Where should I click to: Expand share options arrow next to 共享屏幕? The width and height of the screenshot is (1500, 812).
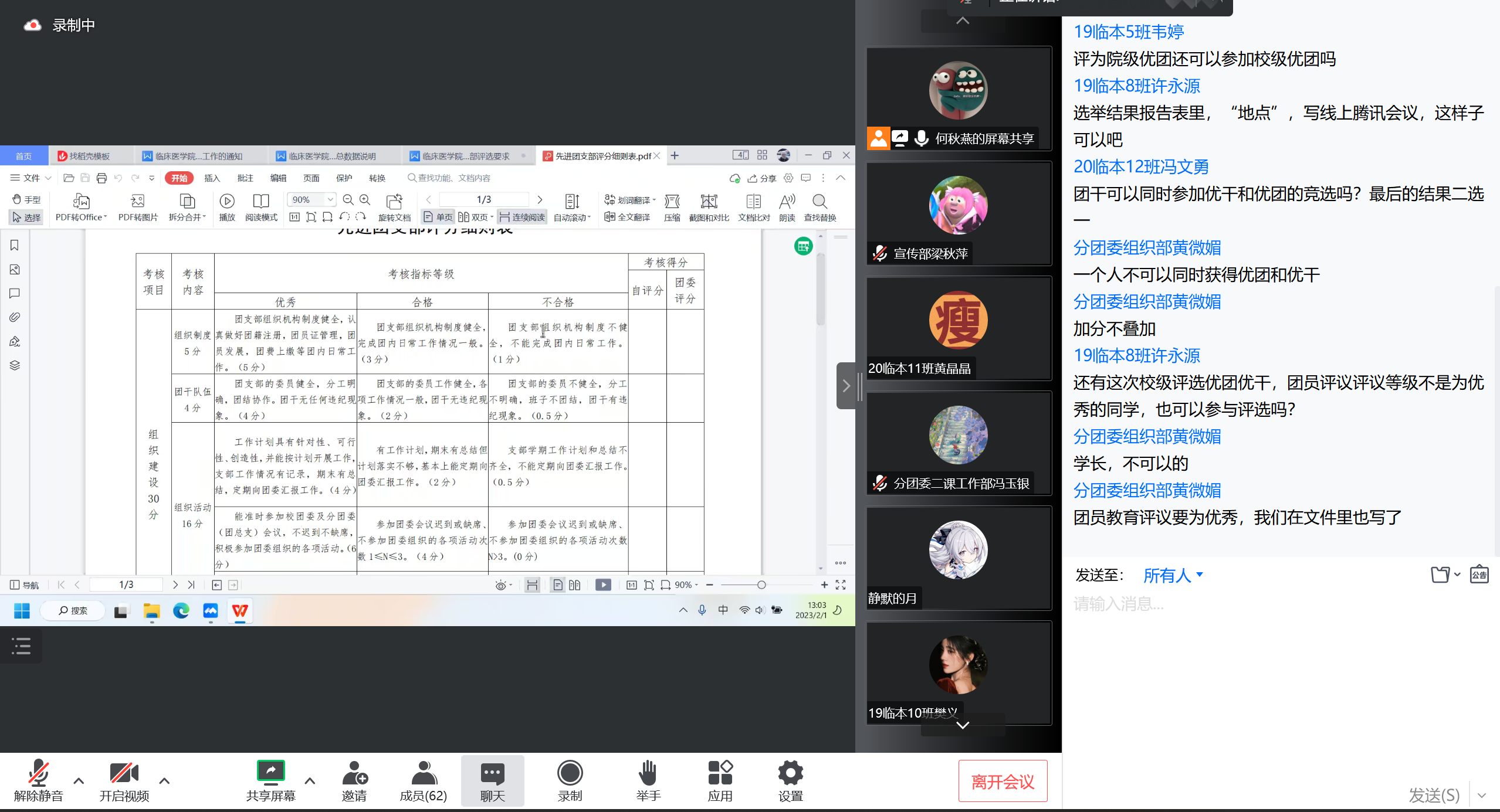[310, 780]
